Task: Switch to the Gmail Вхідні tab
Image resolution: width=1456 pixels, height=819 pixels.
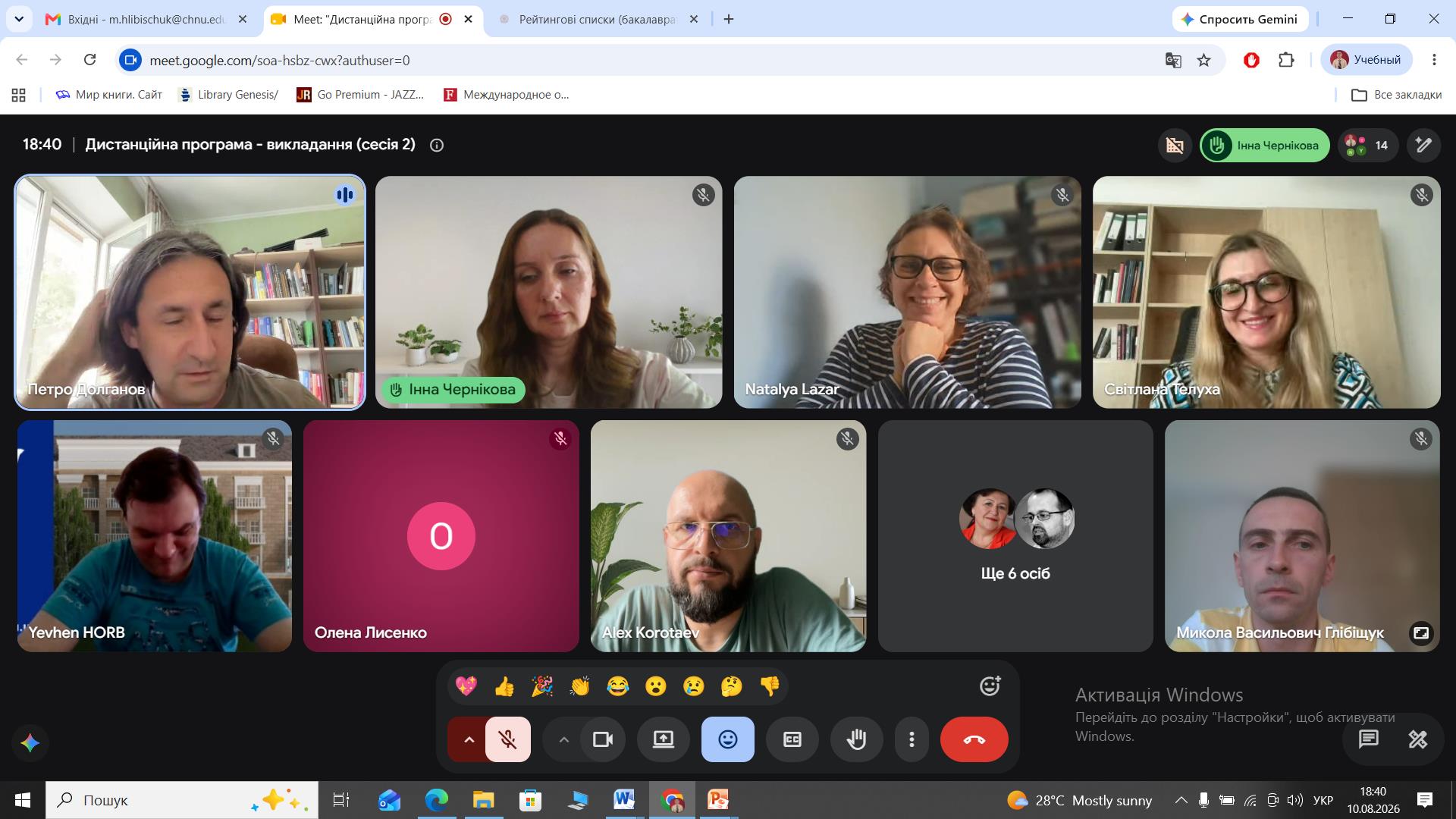Action: click(x=146, y=19)
